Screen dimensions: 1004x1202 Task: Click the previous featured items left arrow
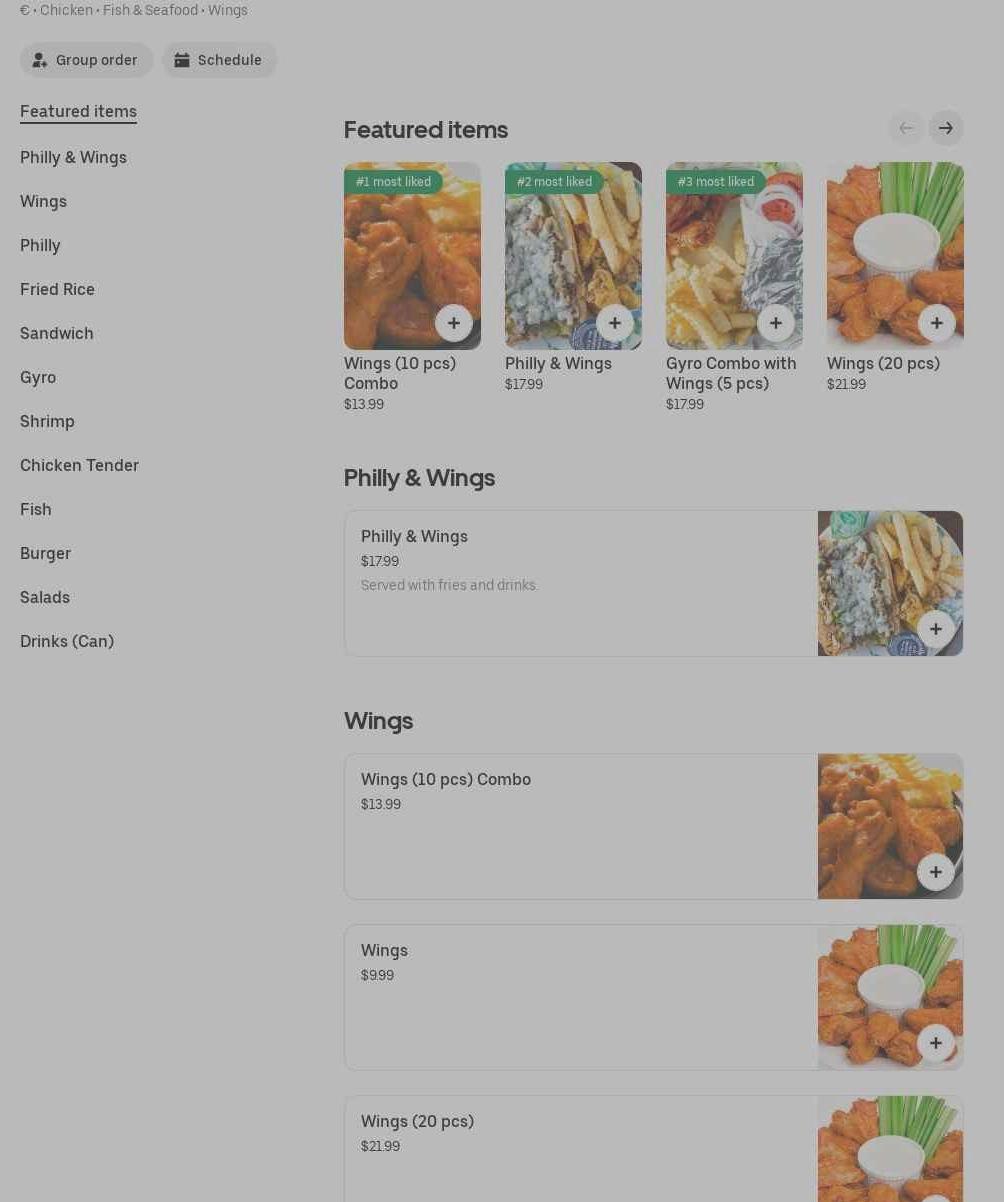coord(906,128)
